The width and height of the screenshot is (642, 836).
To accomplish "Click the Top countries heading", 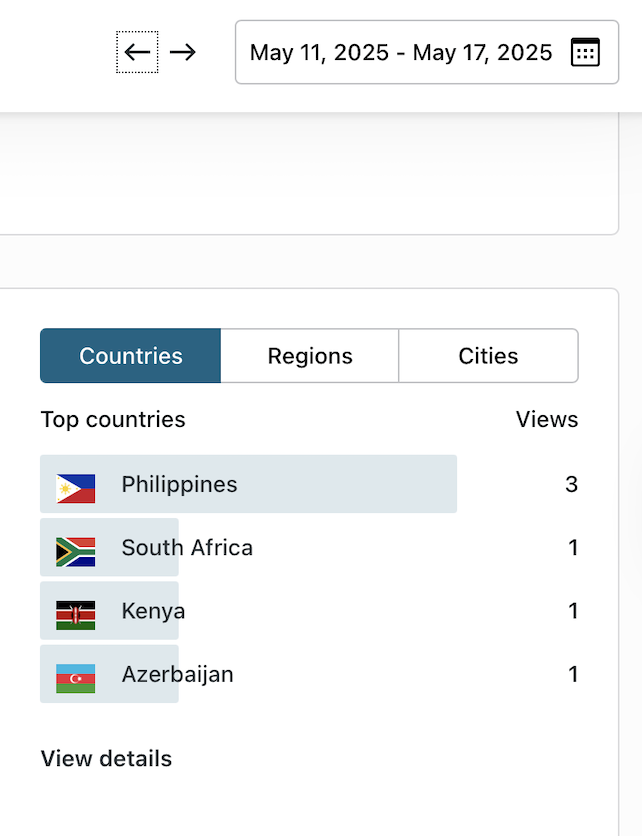I will [113, 420].
